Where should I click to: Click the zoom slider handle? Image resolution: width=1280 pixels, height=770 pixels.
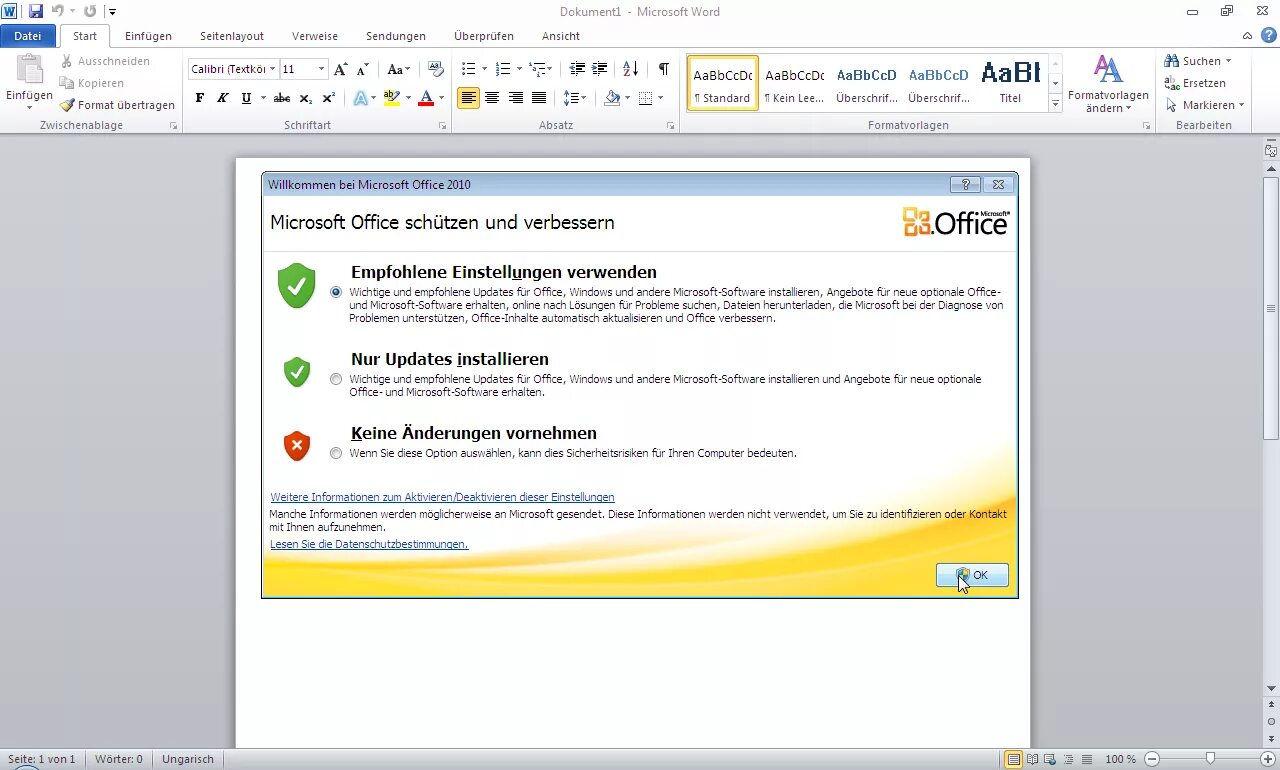1210,759
